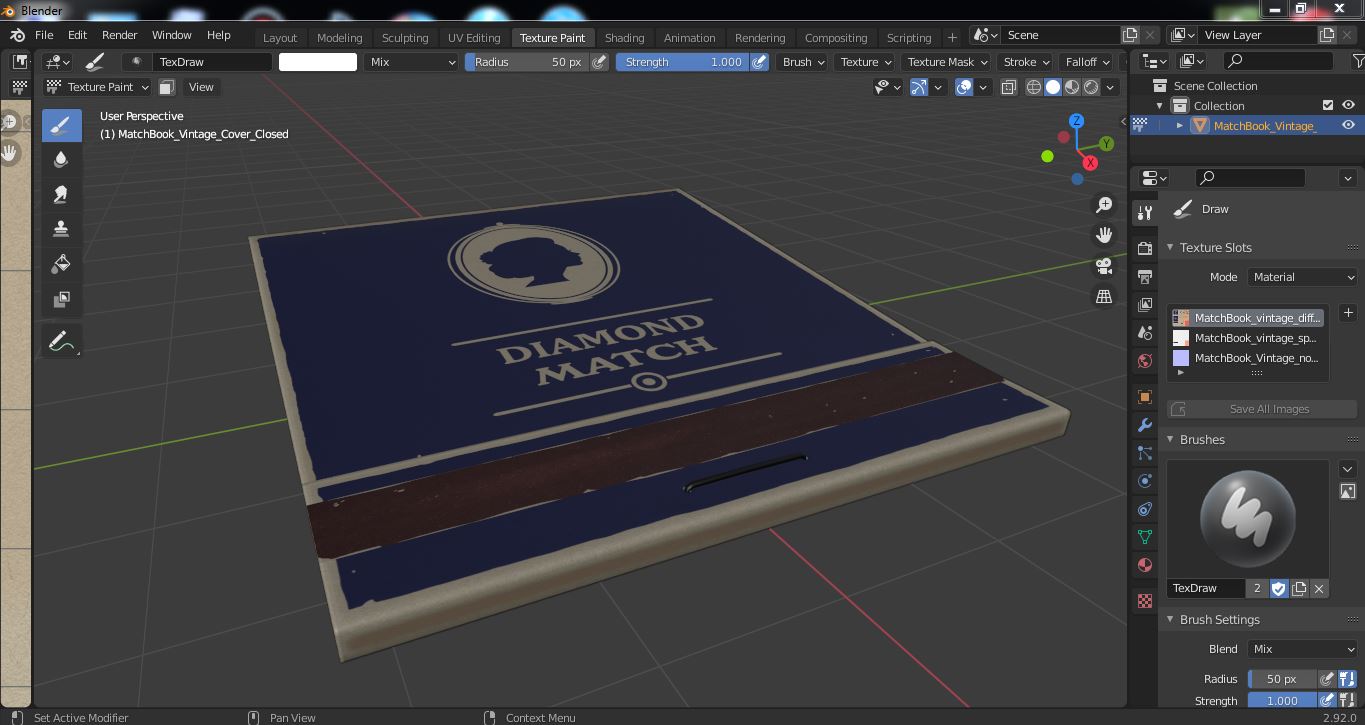The width and height of the screenshot is (1365, 725).
Task: Collapse the Brush Settings panel
Action: pyautogui.click(x=1171, y=620)
